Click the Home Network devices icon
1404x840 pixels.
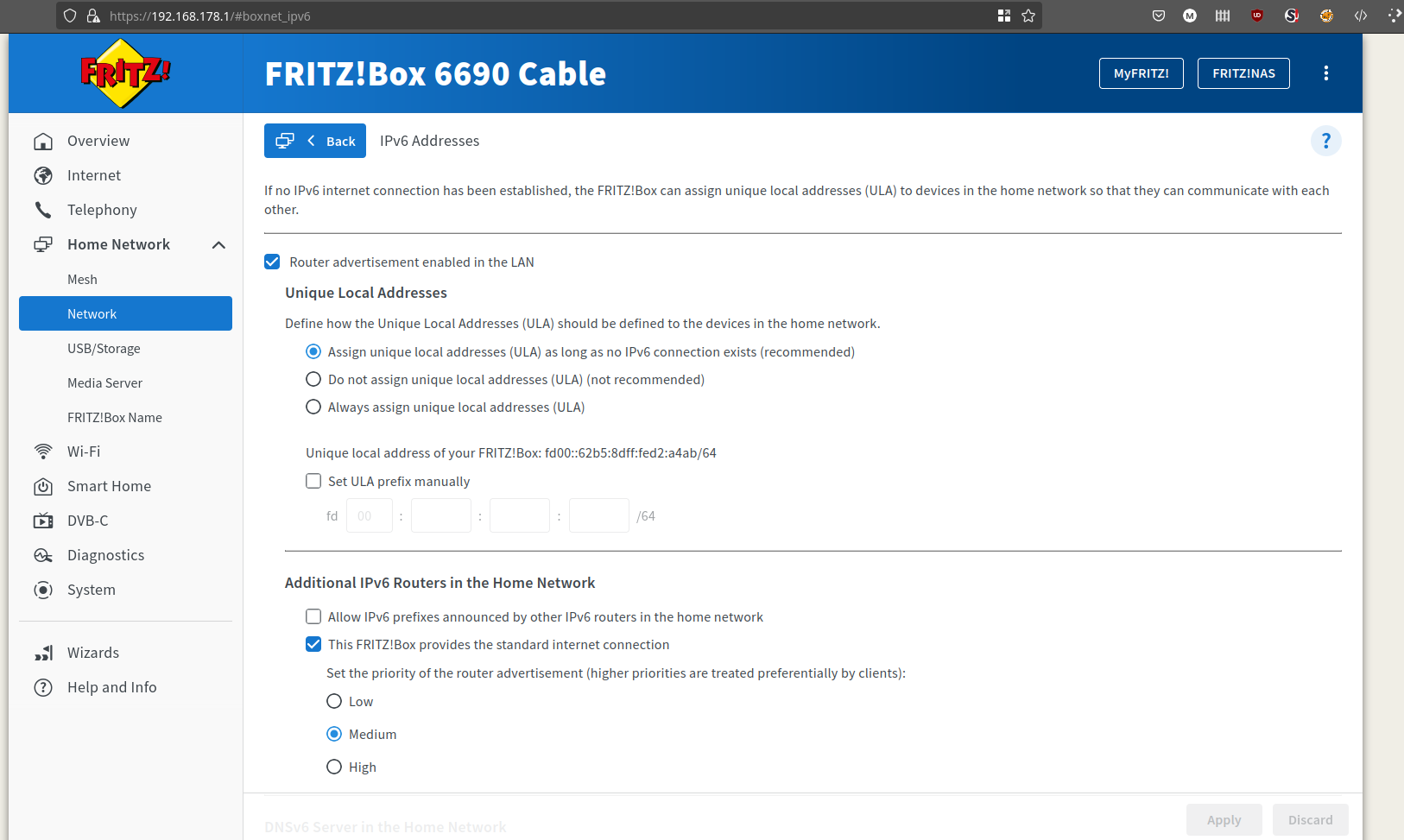(x=43, y=244)
